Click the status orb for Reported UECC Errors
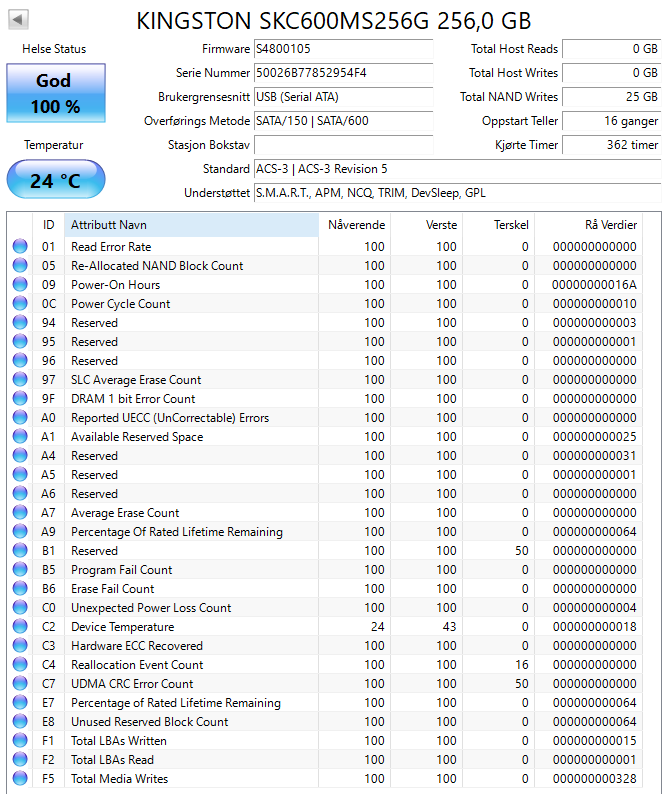 tap(20, 417)
